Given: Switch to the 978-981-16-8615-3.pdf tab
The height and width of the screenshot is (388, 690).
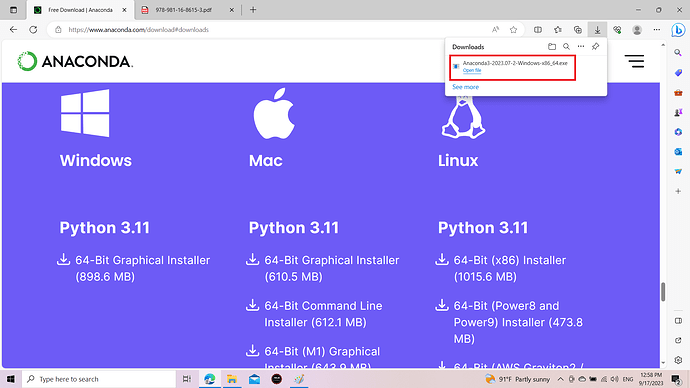Looking at the screenshot, I should coord(184,10).
